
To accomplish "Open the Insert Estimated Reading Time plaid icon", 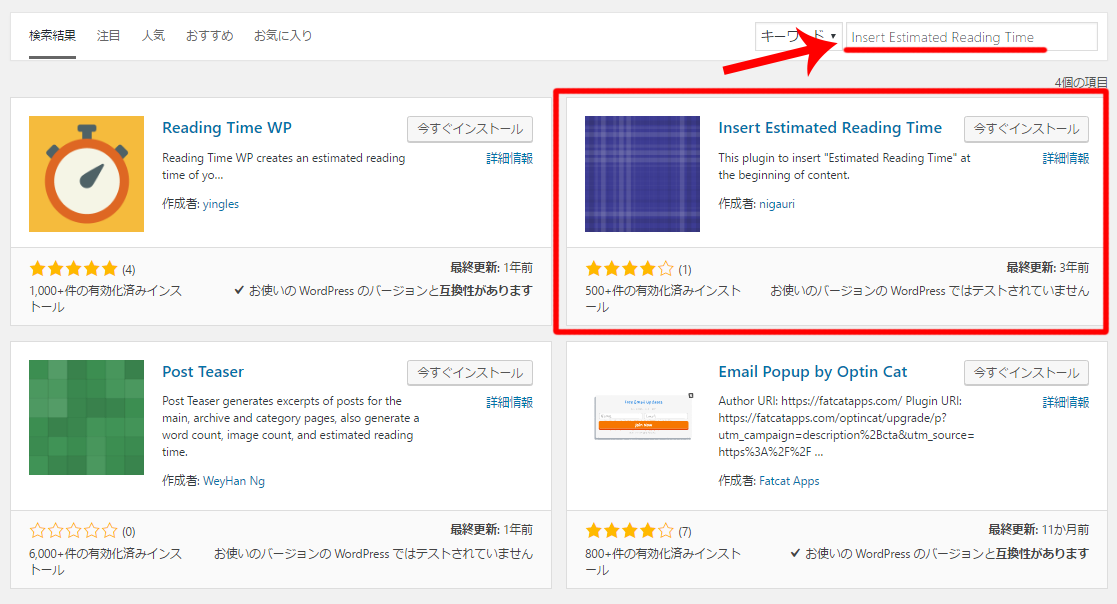I will pyautogui.click(x=643, y=174).
